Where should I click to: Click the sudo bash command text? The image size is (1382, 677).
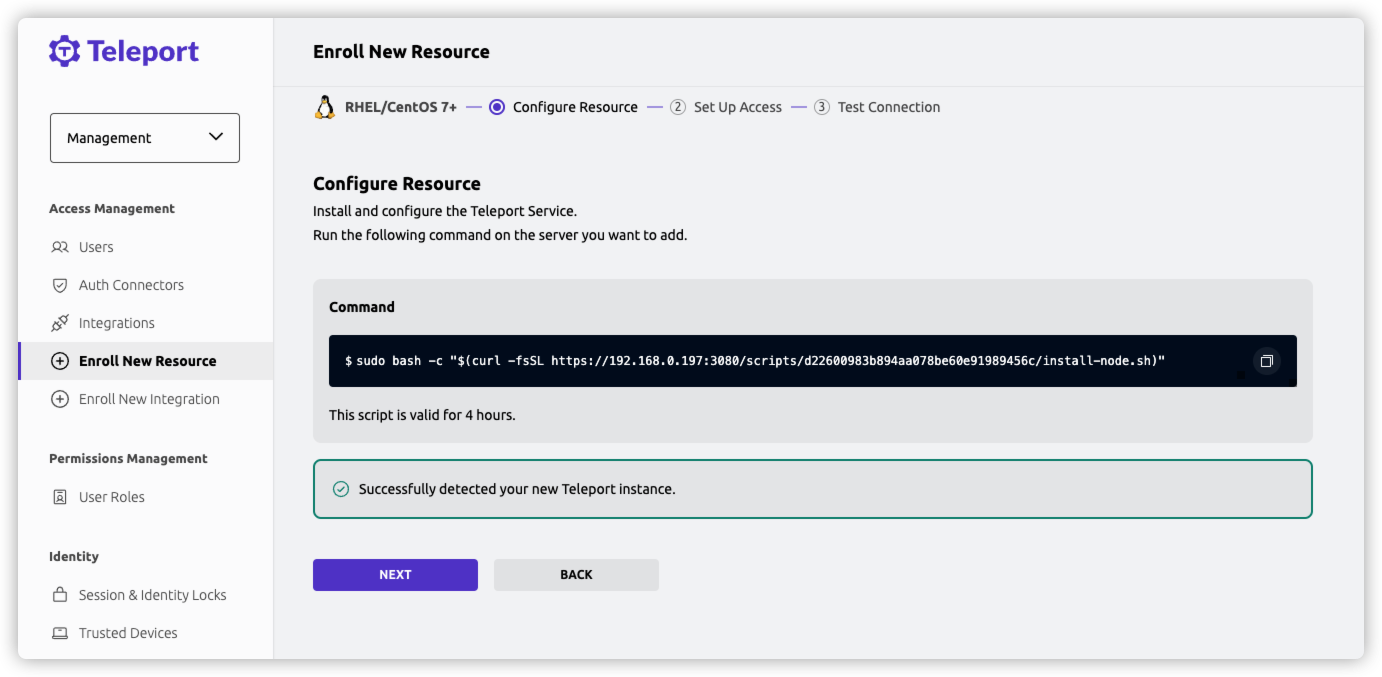point(755,361)
